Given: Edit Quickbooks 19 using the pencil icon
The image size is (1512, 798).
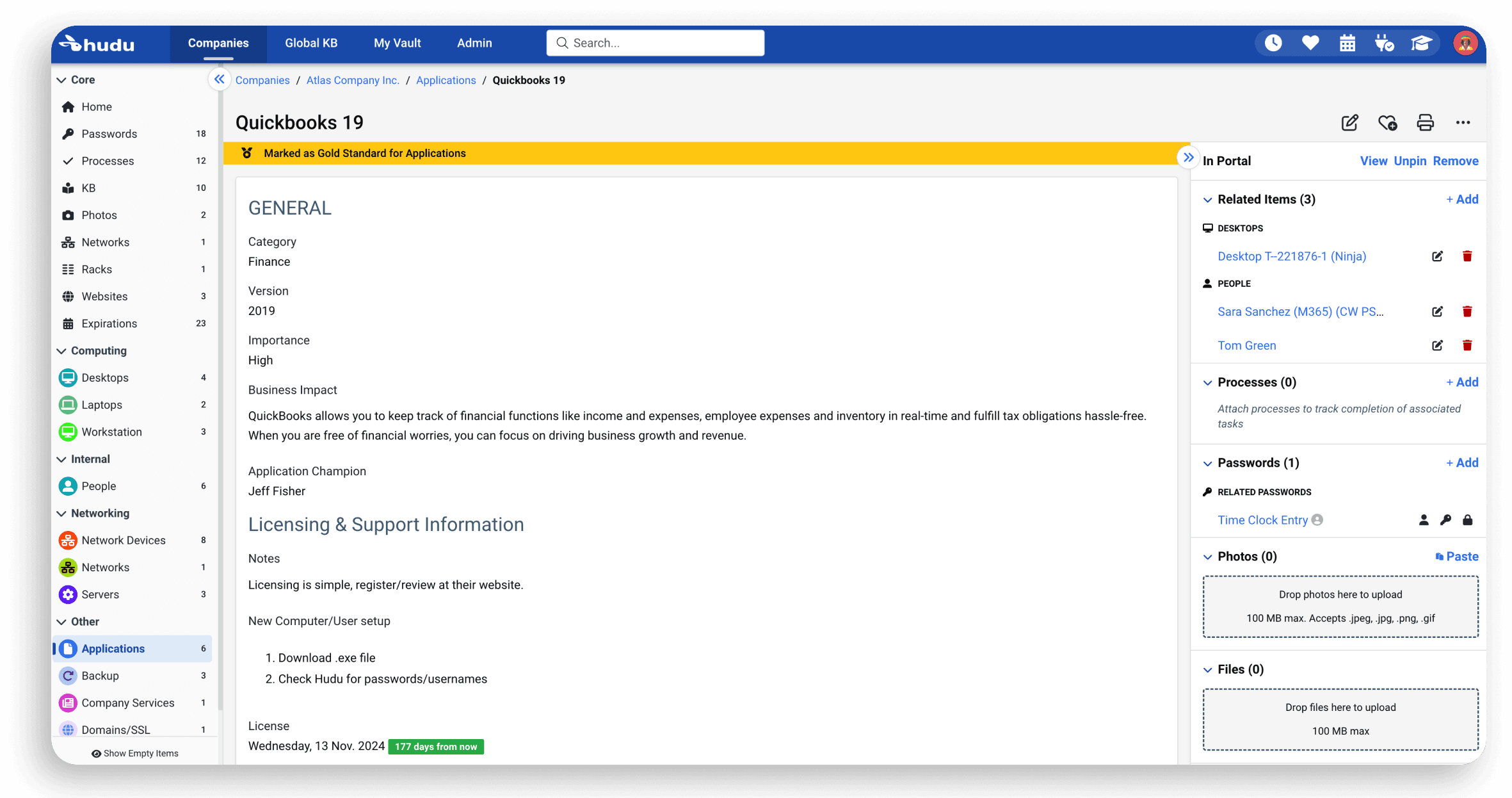Looking at the screenshot, I should pos(1349,122).
